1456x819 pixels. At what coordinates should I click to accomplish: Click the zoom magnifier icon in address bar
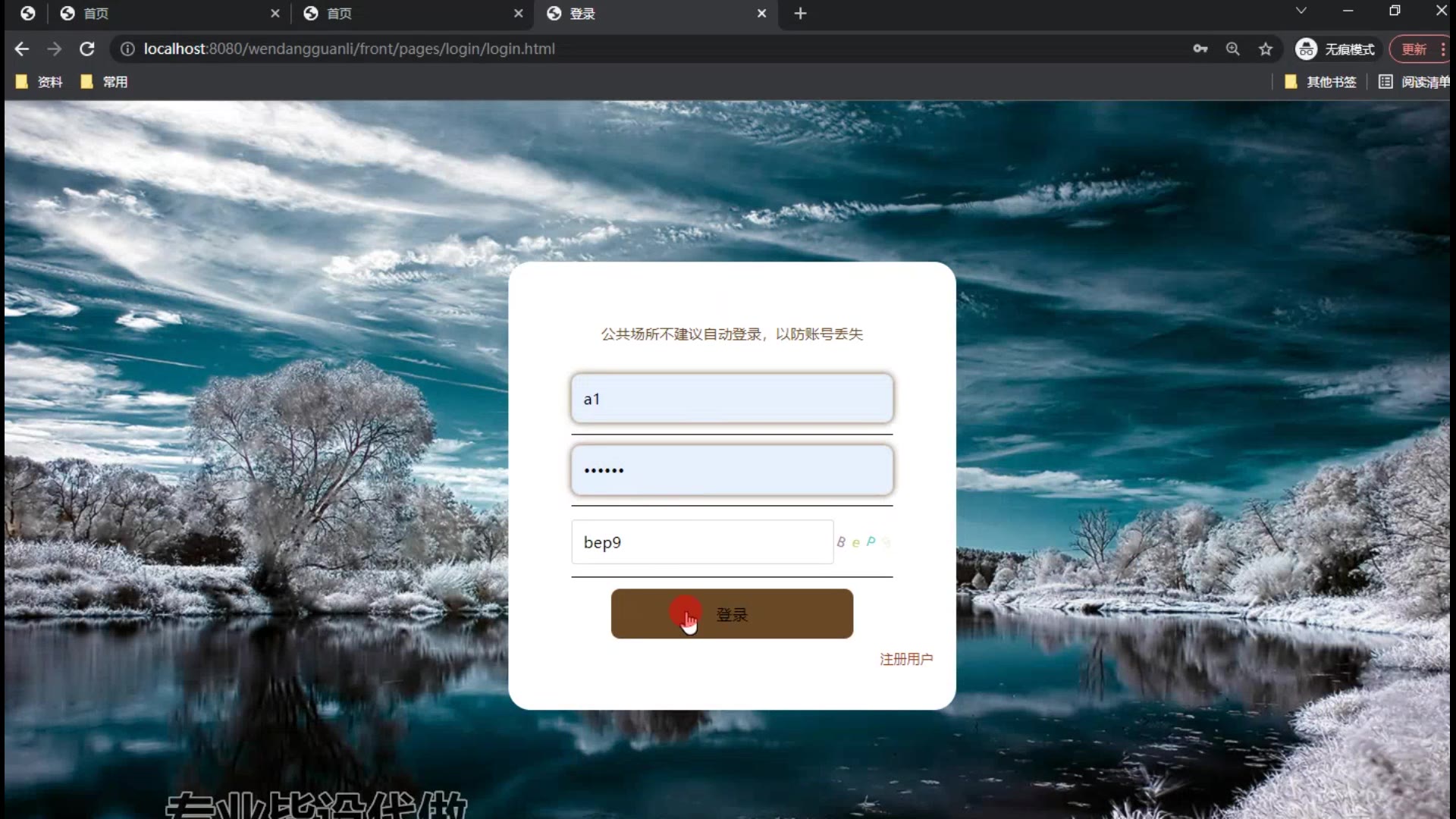1232,49
